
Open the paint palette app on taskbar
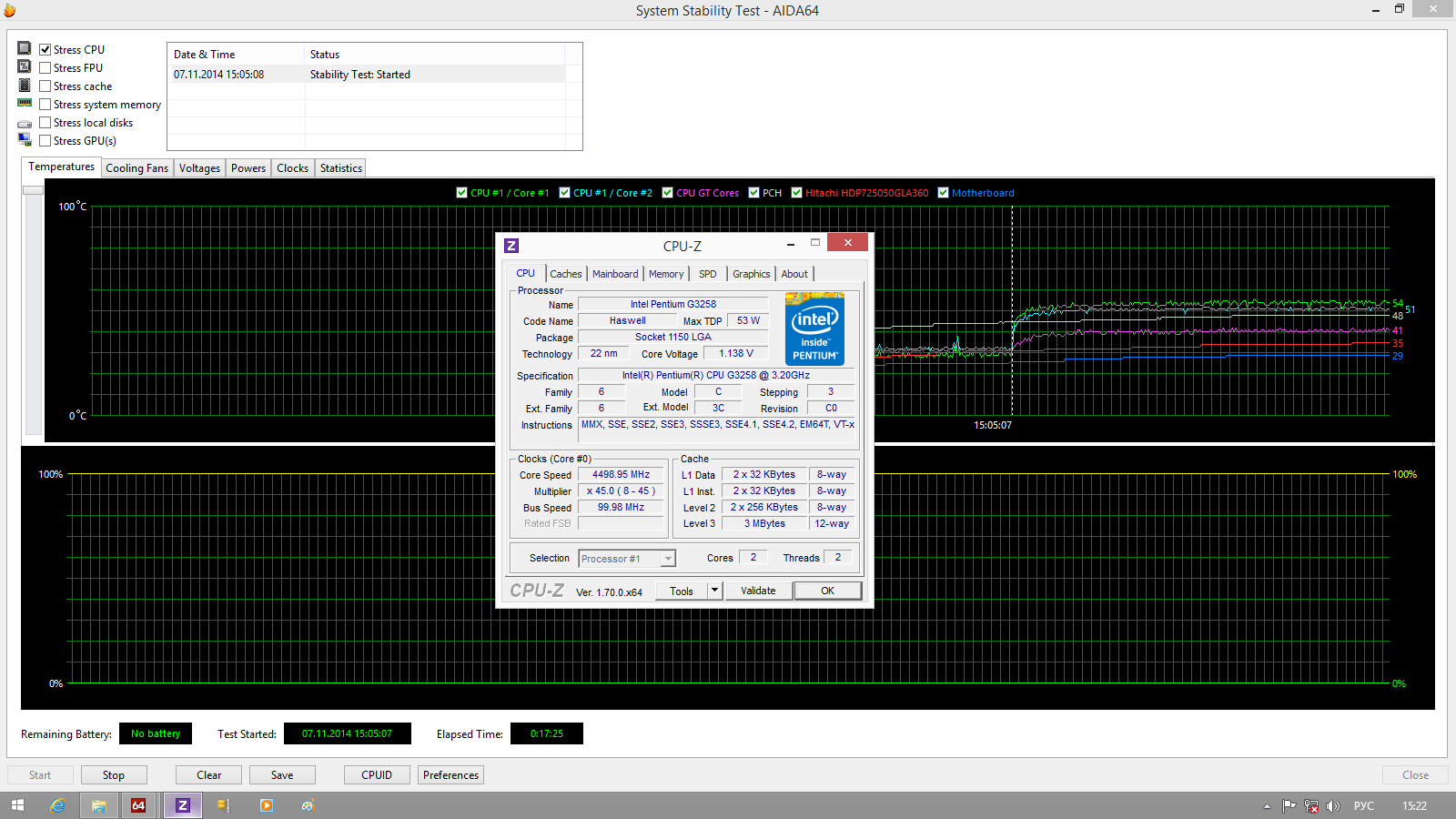pos(308,805)
